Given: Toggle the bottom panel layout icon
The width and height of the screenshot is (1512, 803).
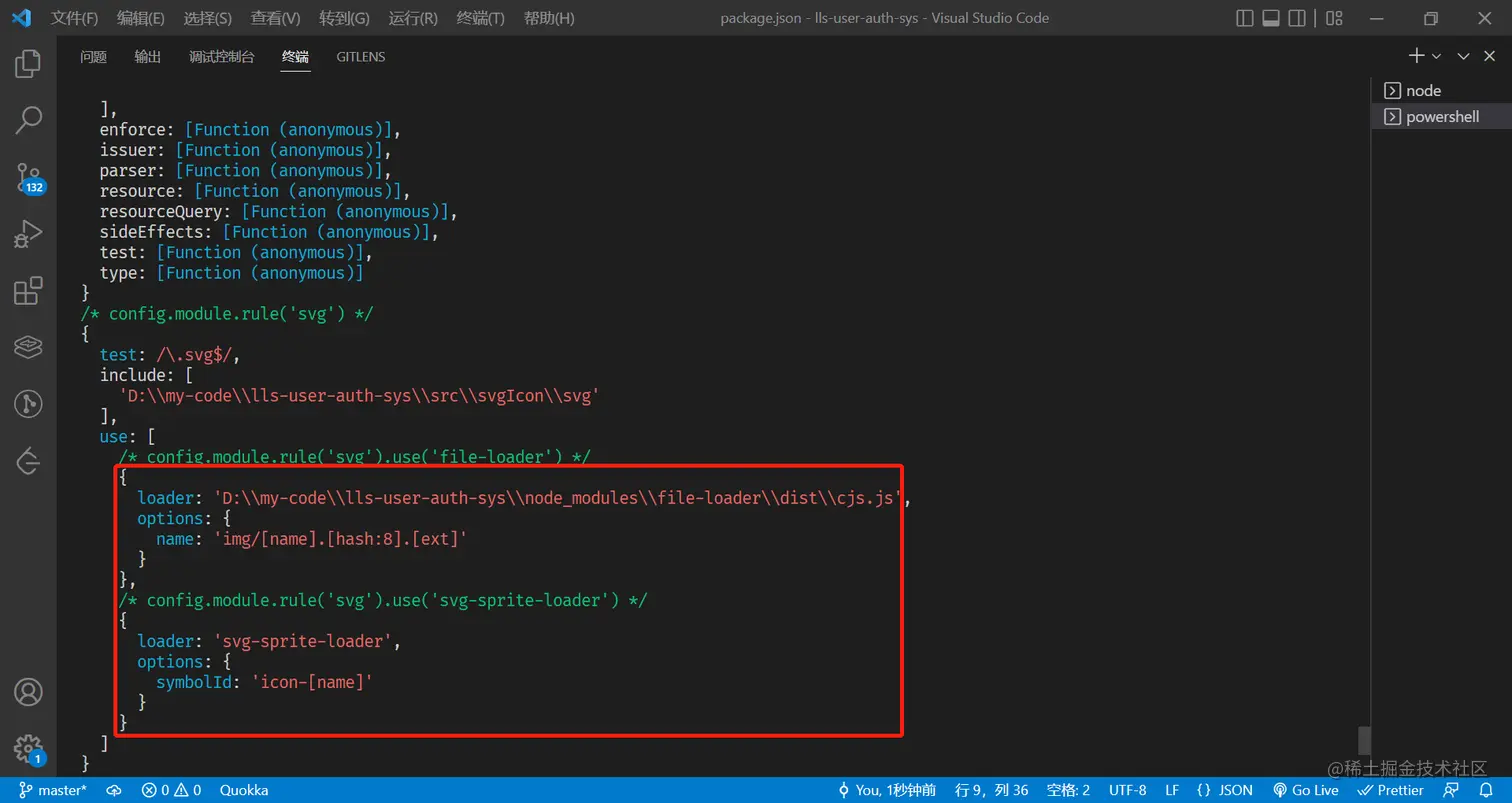Looking at the screenshot, I should (1271, 18).
